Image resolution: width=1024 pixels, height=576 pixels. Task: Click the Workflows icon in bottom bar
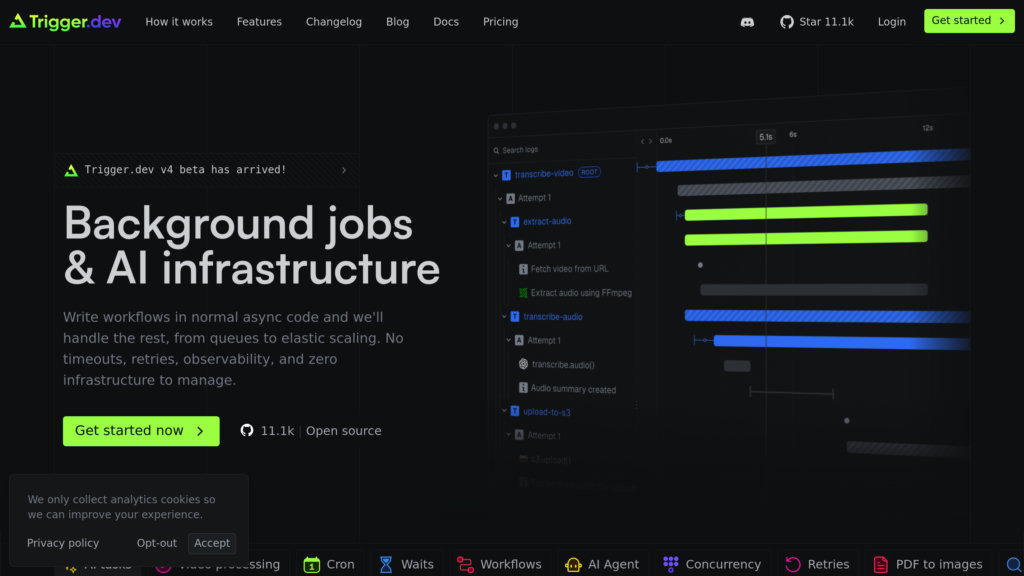[465, 564]
